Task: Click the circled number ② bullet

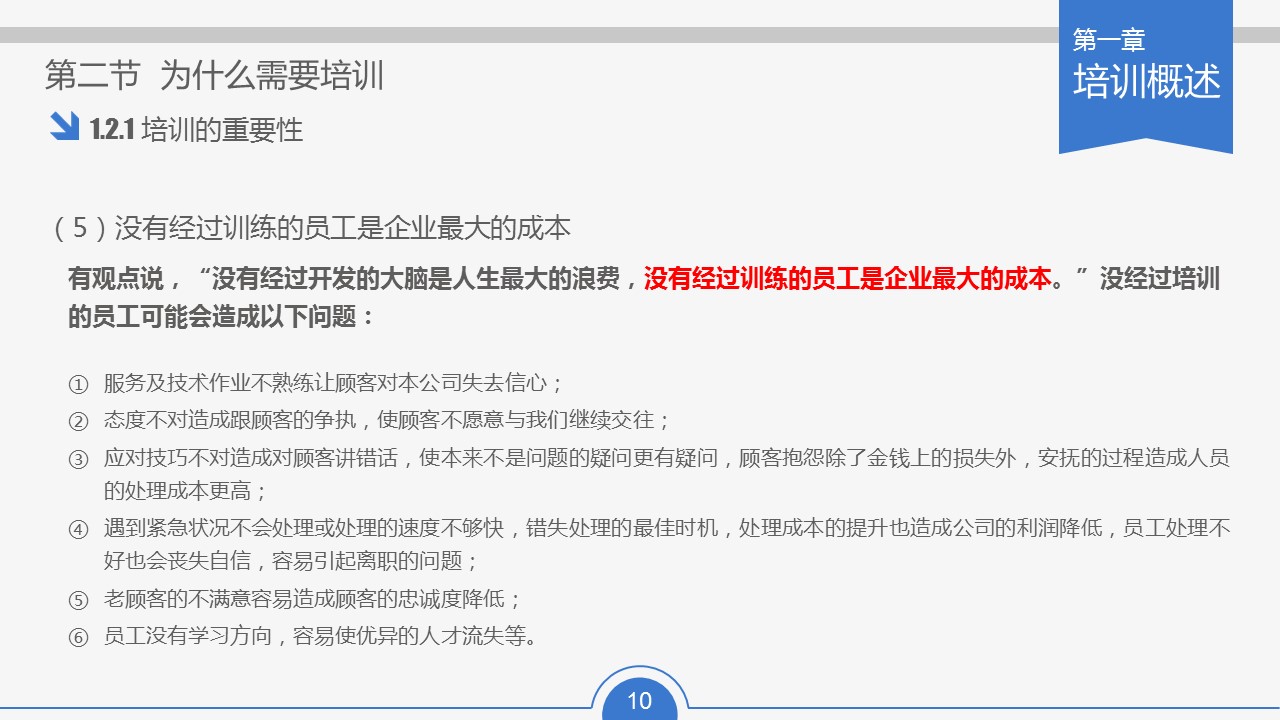Action: point(79,421)
